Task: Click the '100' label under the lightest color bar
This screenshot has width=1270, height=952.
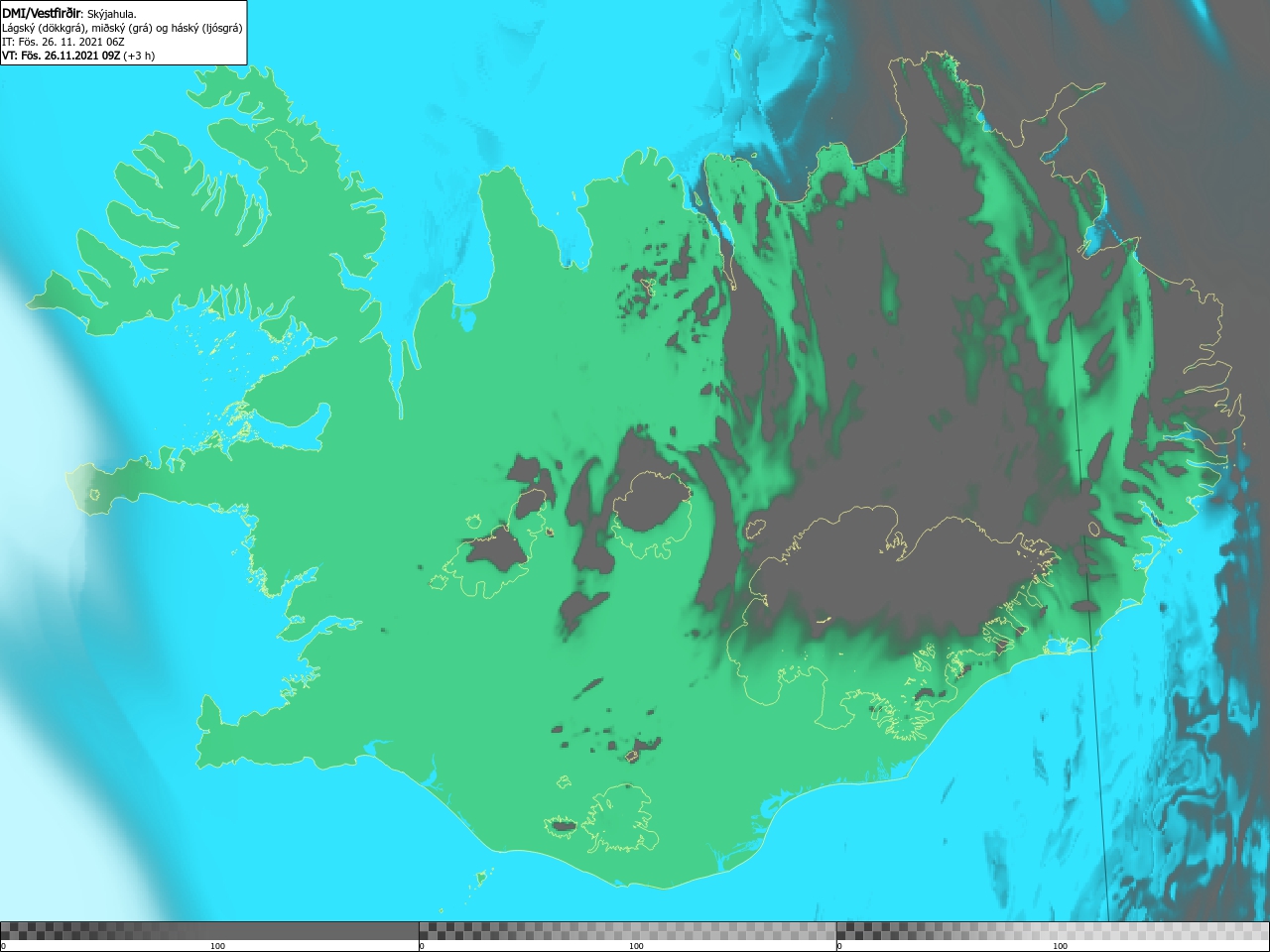Action: [1060, 946]
